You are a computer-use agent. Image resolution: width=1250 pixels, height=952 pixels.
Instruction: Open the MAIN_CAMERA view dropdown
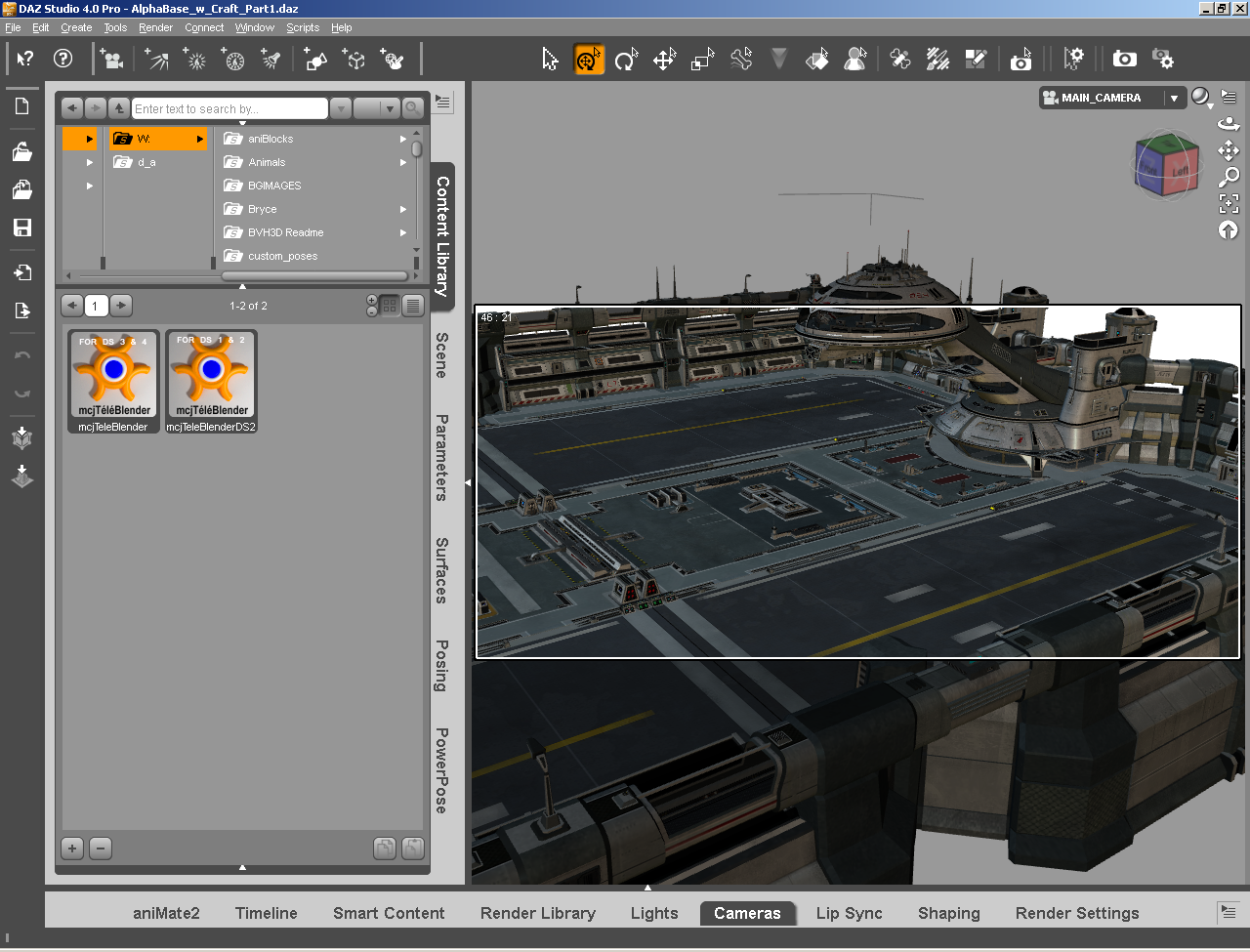point(1174,98)
